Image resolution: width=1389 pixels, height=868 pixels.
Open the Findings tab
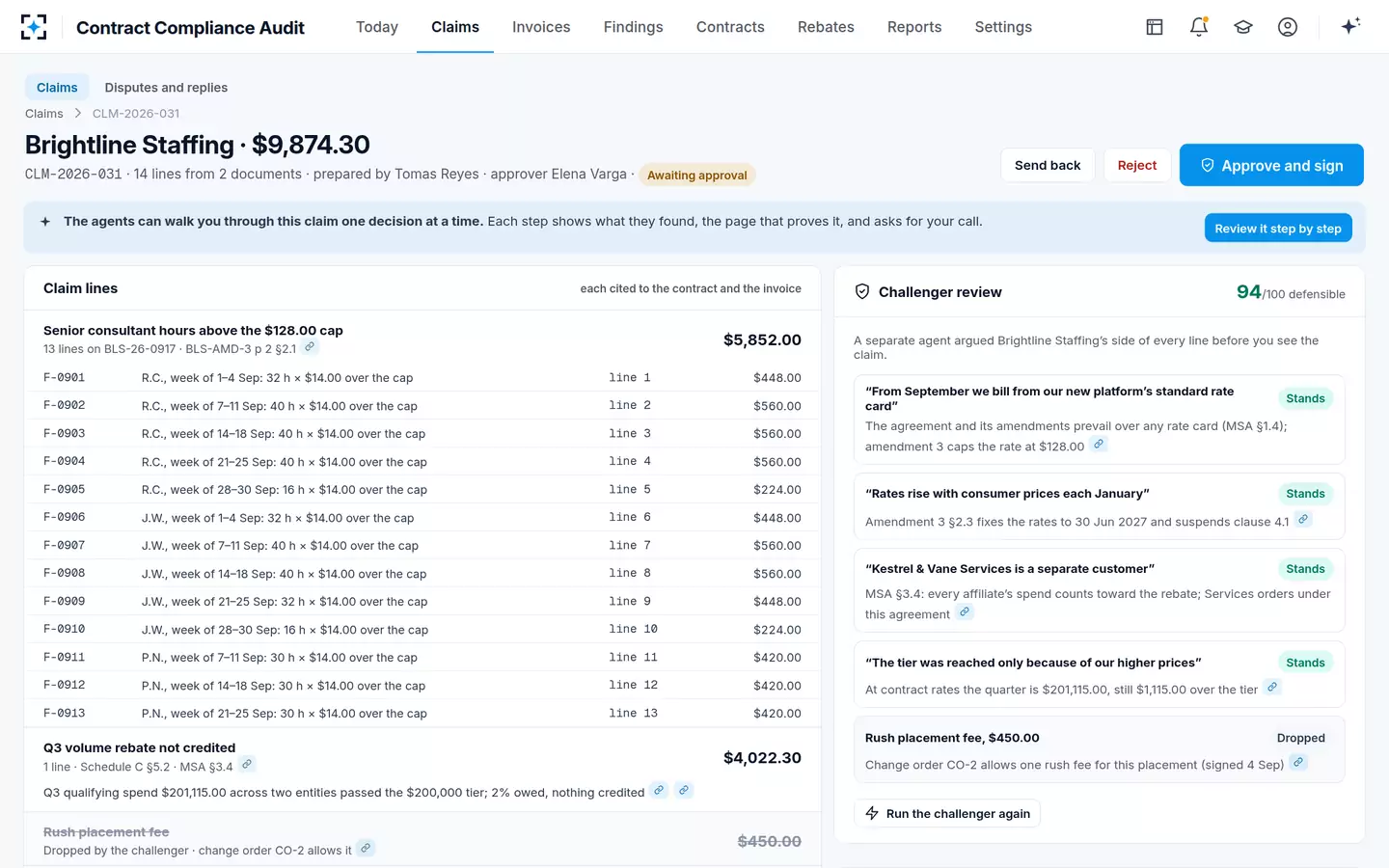pyautogui.click(x=634, y=27)
